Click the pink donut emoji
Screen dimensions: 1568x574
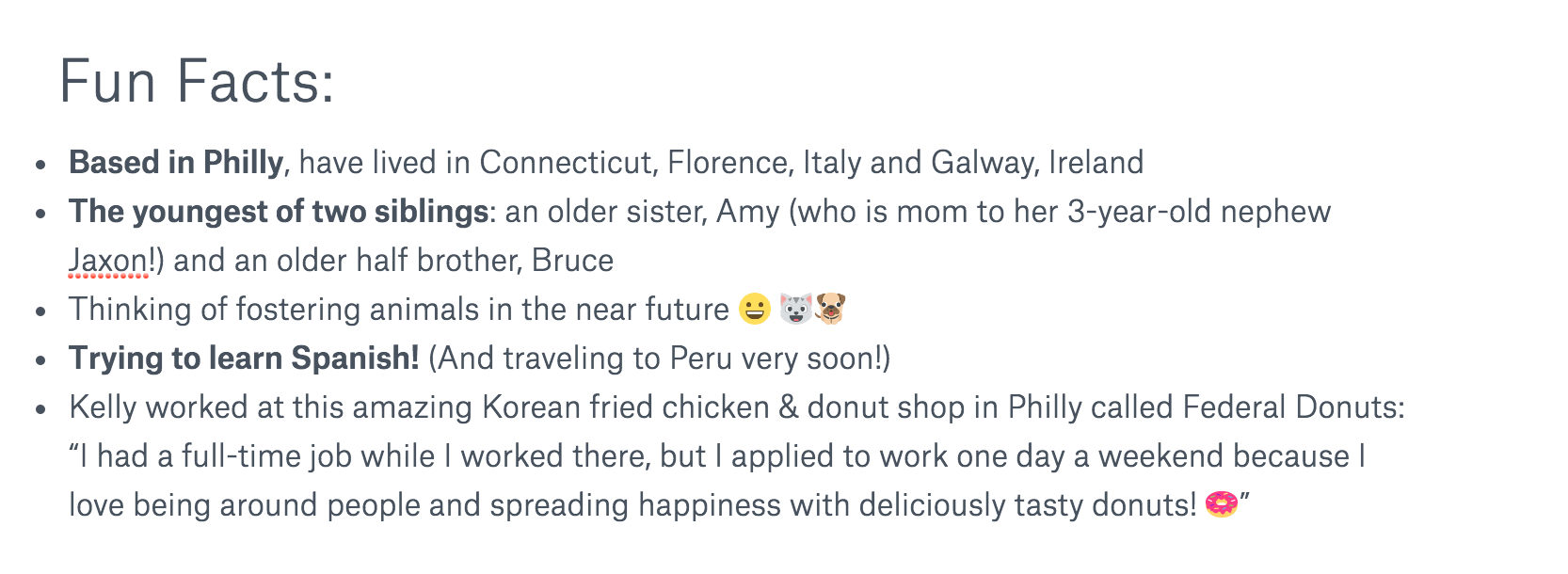(1222, 504)
